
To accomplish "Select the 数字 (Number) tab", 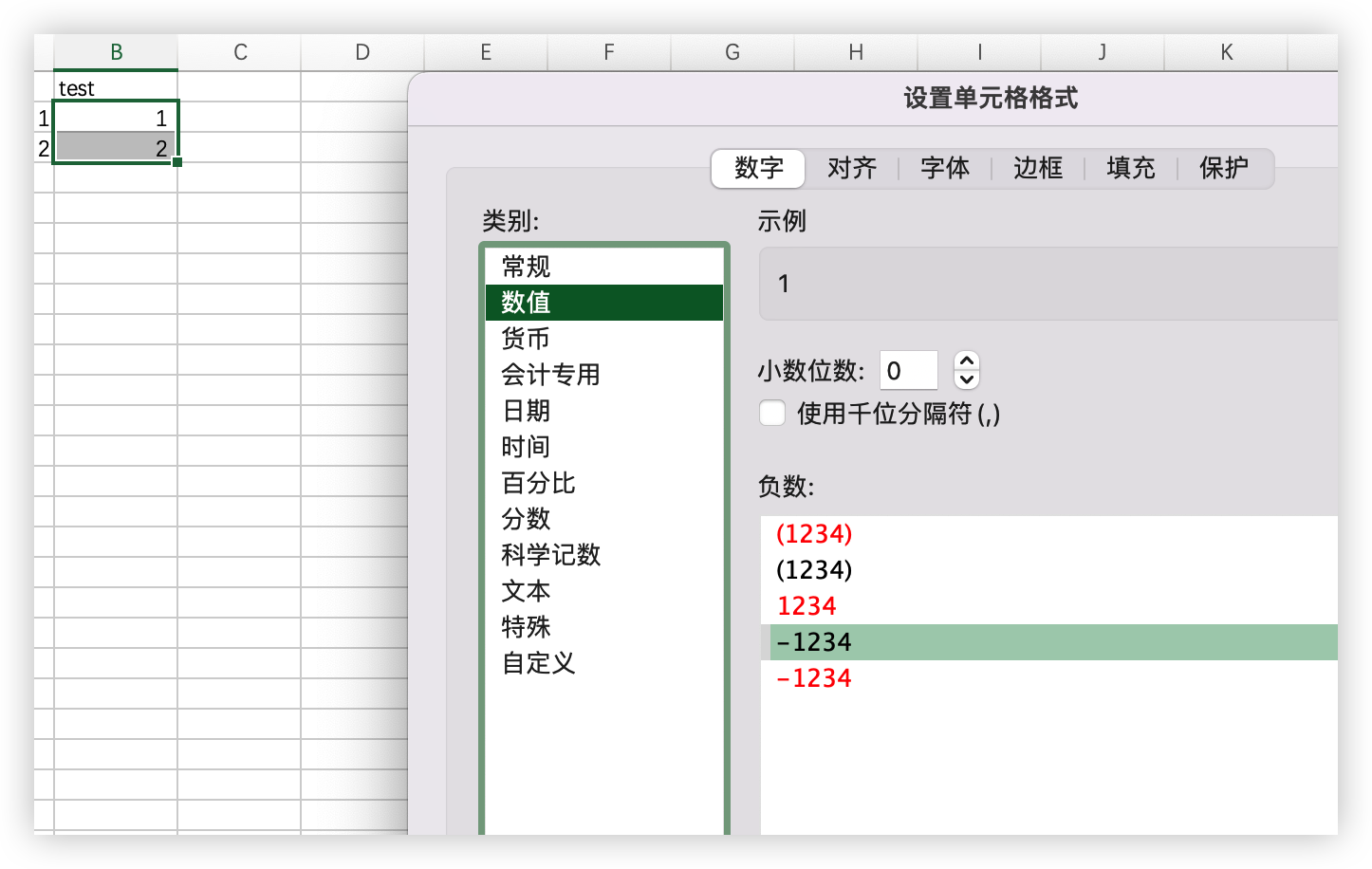I will 757,168.
